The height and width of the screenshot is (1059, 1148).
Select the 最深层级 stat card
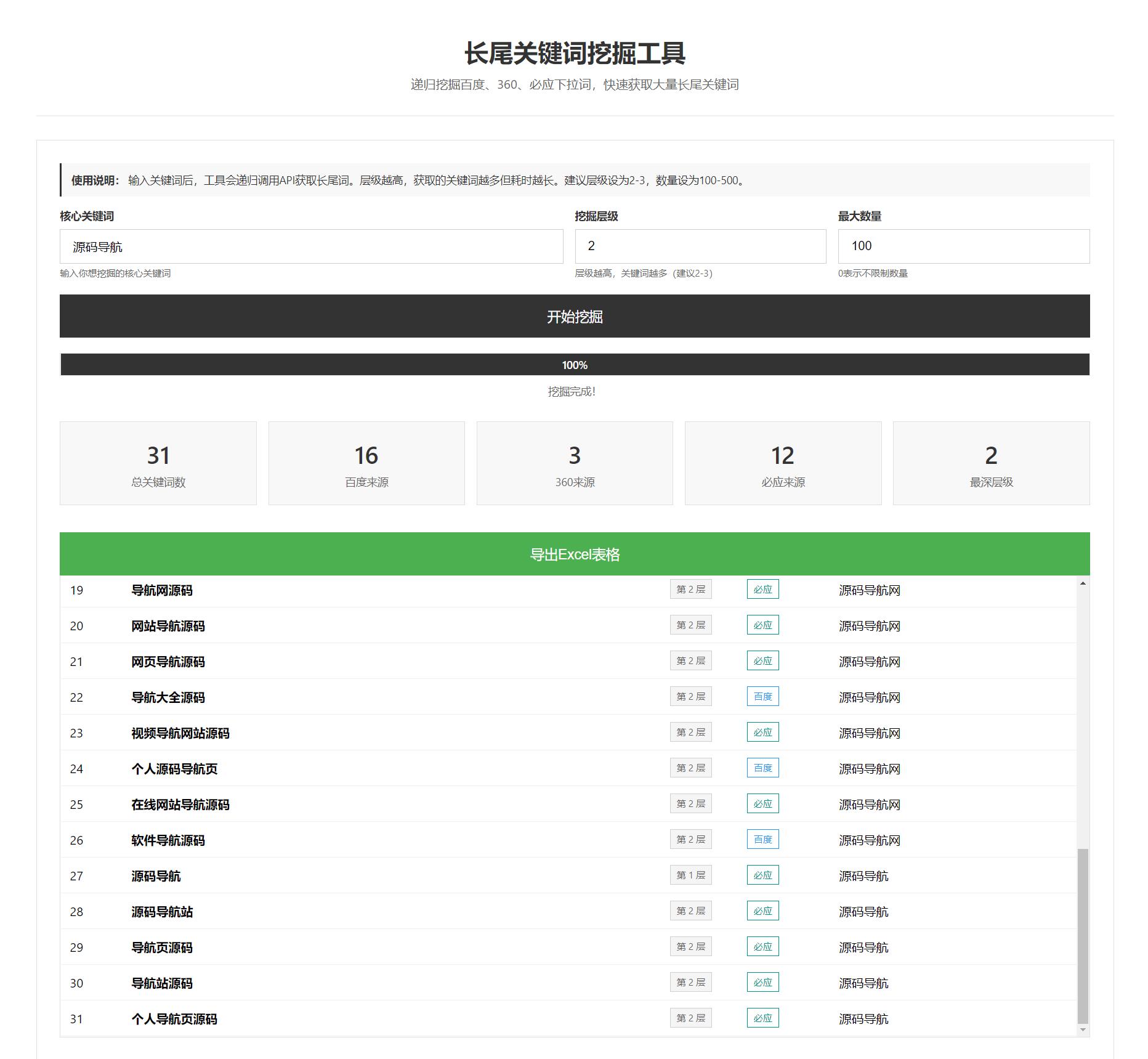pyautogui.click(x=991, y=463)
